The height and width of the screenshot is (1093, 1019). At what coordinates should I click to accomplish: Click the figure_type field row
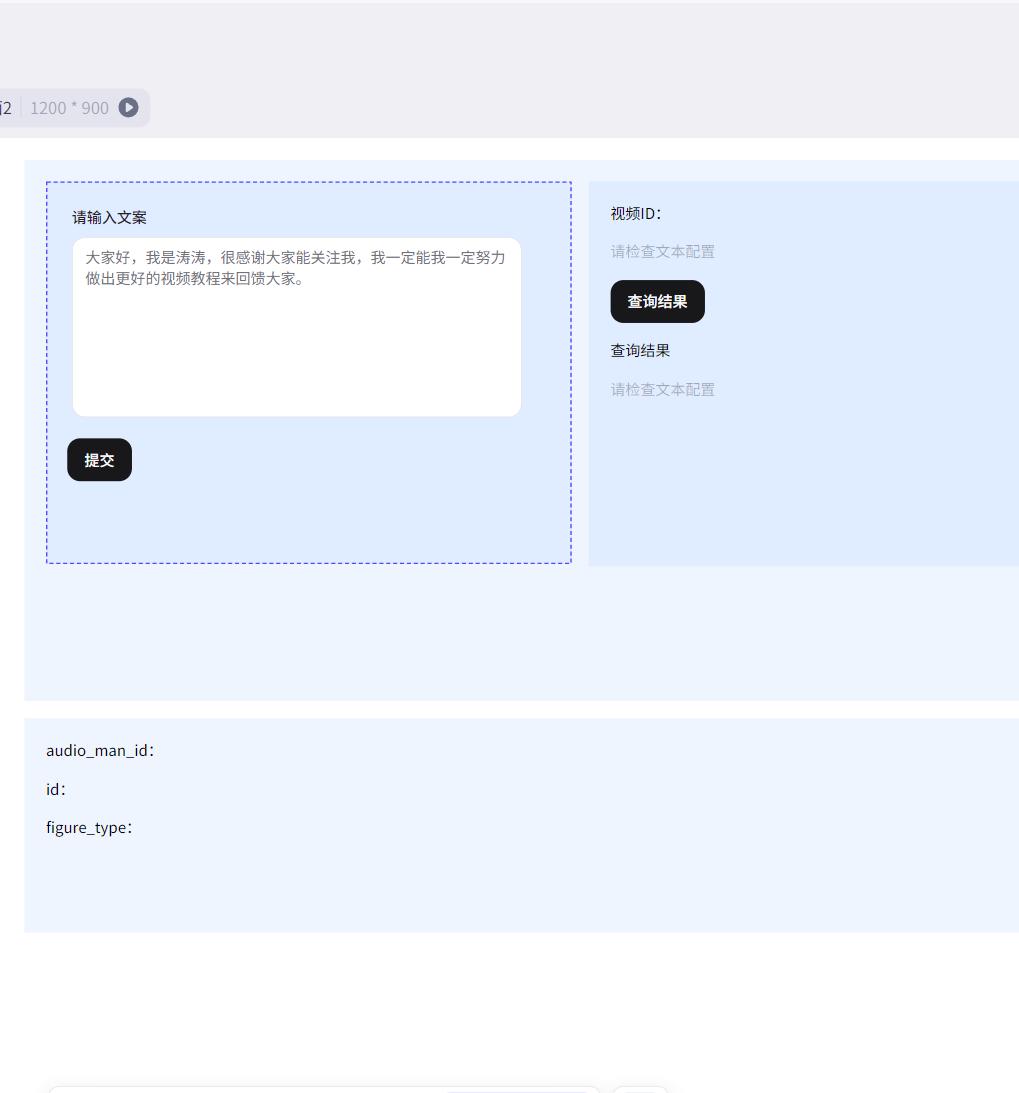(87, 827)
